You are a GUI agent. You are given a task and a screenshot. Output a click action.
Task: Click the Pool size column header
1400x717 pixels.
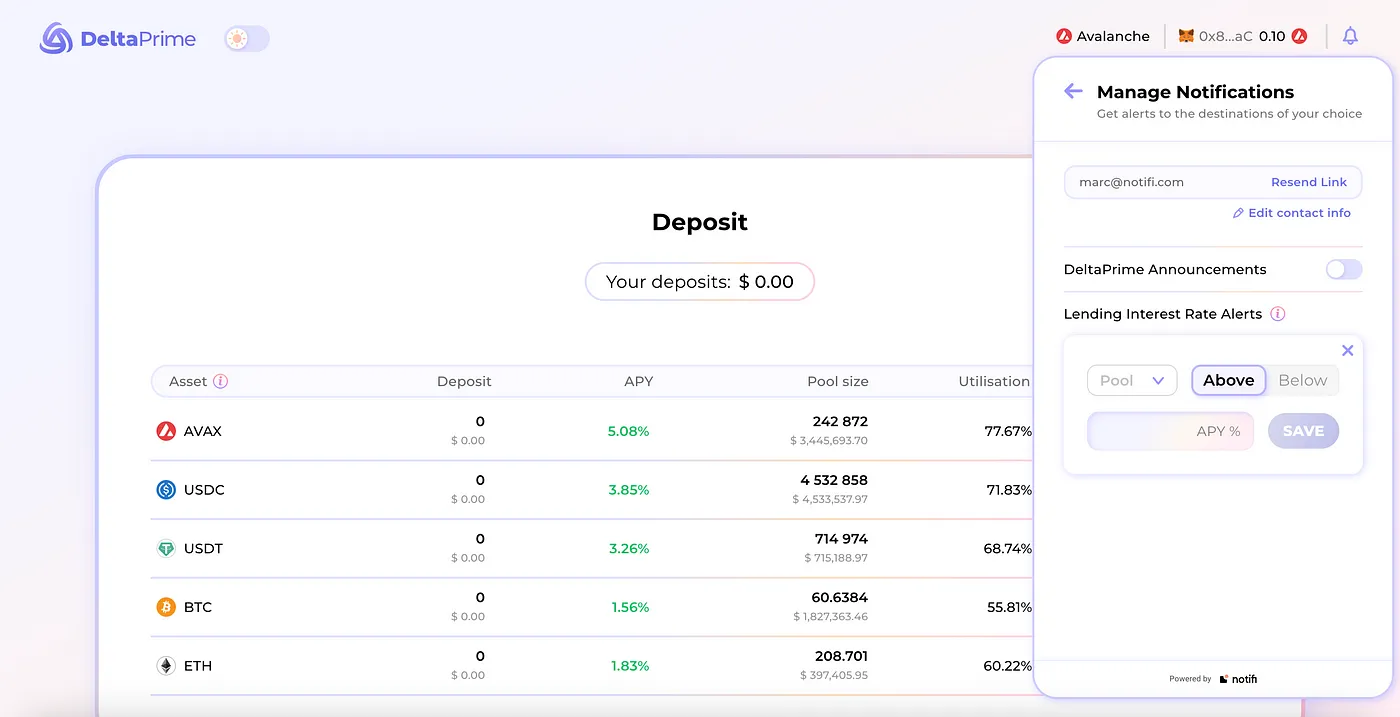point(838,381)
